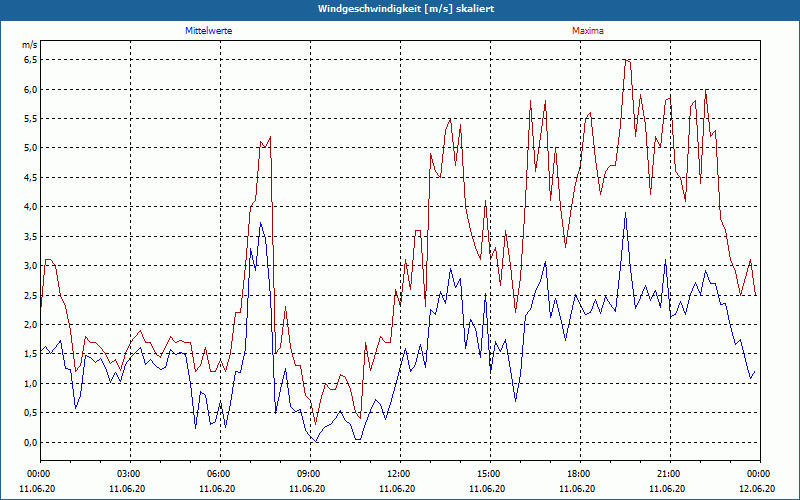Click the '18:00' time axis label
The width and height of the screenshot is (800, 500).
click(580, 474)
